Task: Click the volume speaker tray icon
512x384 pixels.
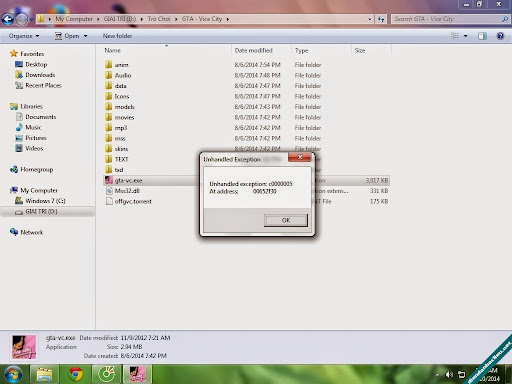Action: 449,375
